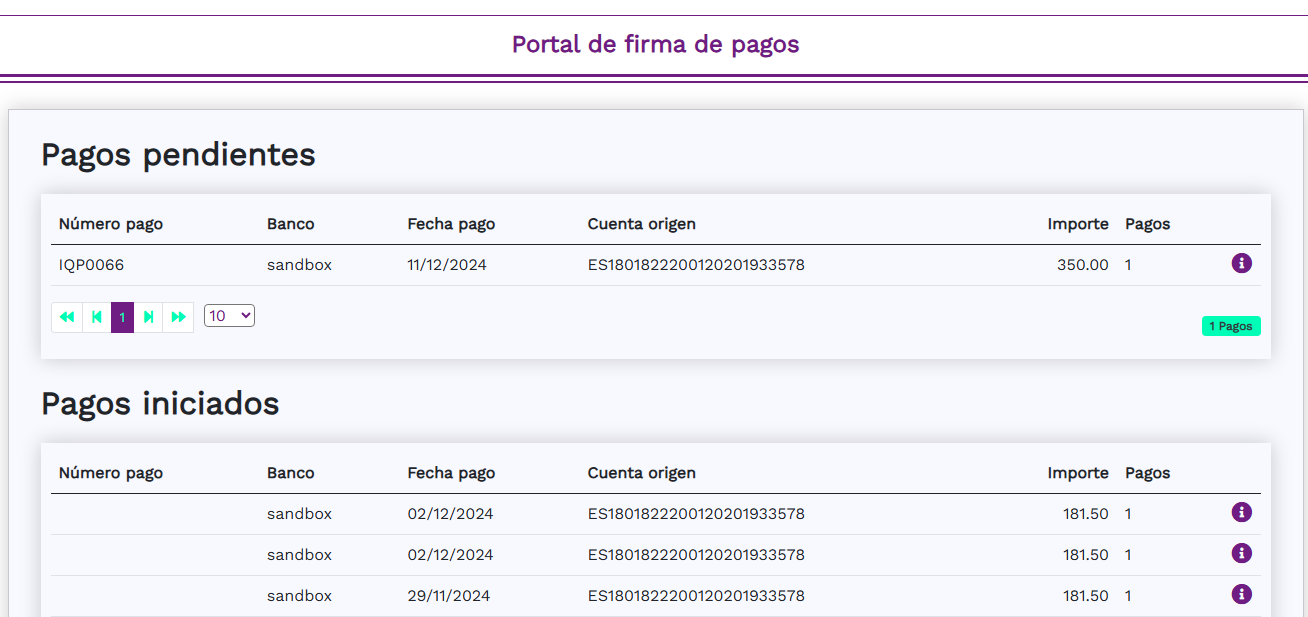Image resolution: width=1308 pixels, height=617 pixels.
Task: Select the 29/11/2024 date cell
Action: click(448, 596)
